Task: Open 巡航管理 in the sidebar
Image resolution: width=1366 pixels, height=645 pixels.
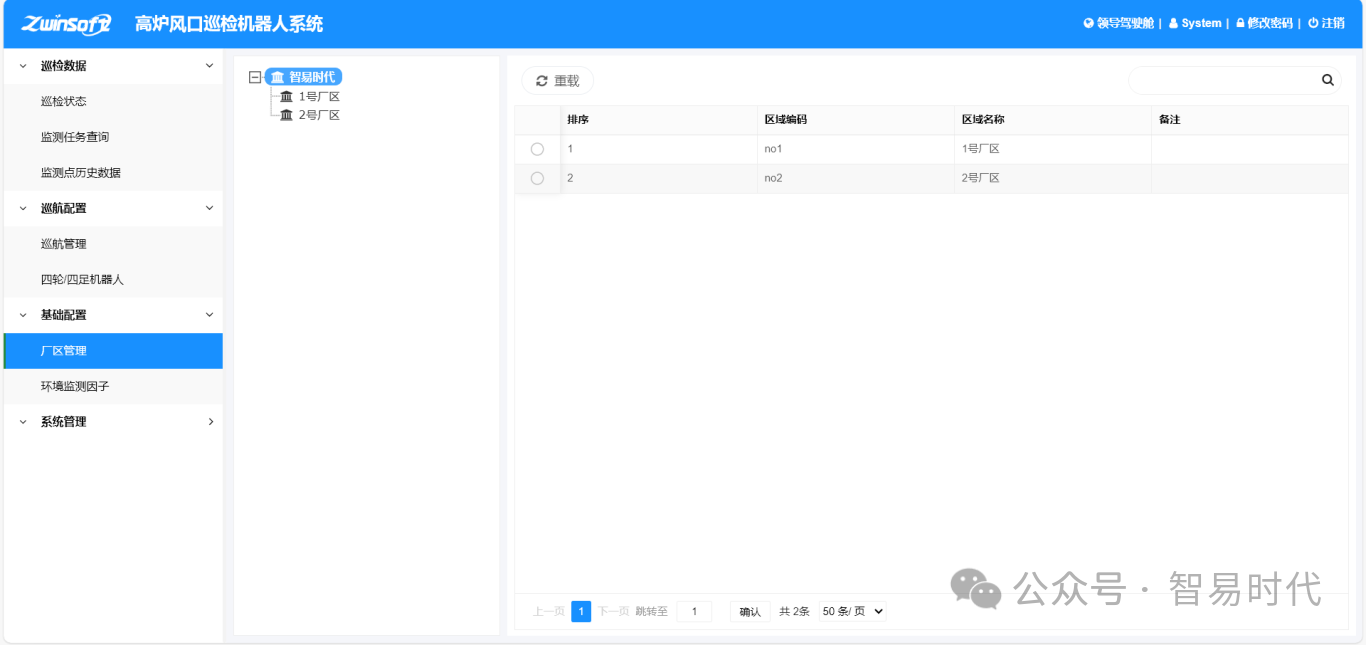Action: point(64,244)
